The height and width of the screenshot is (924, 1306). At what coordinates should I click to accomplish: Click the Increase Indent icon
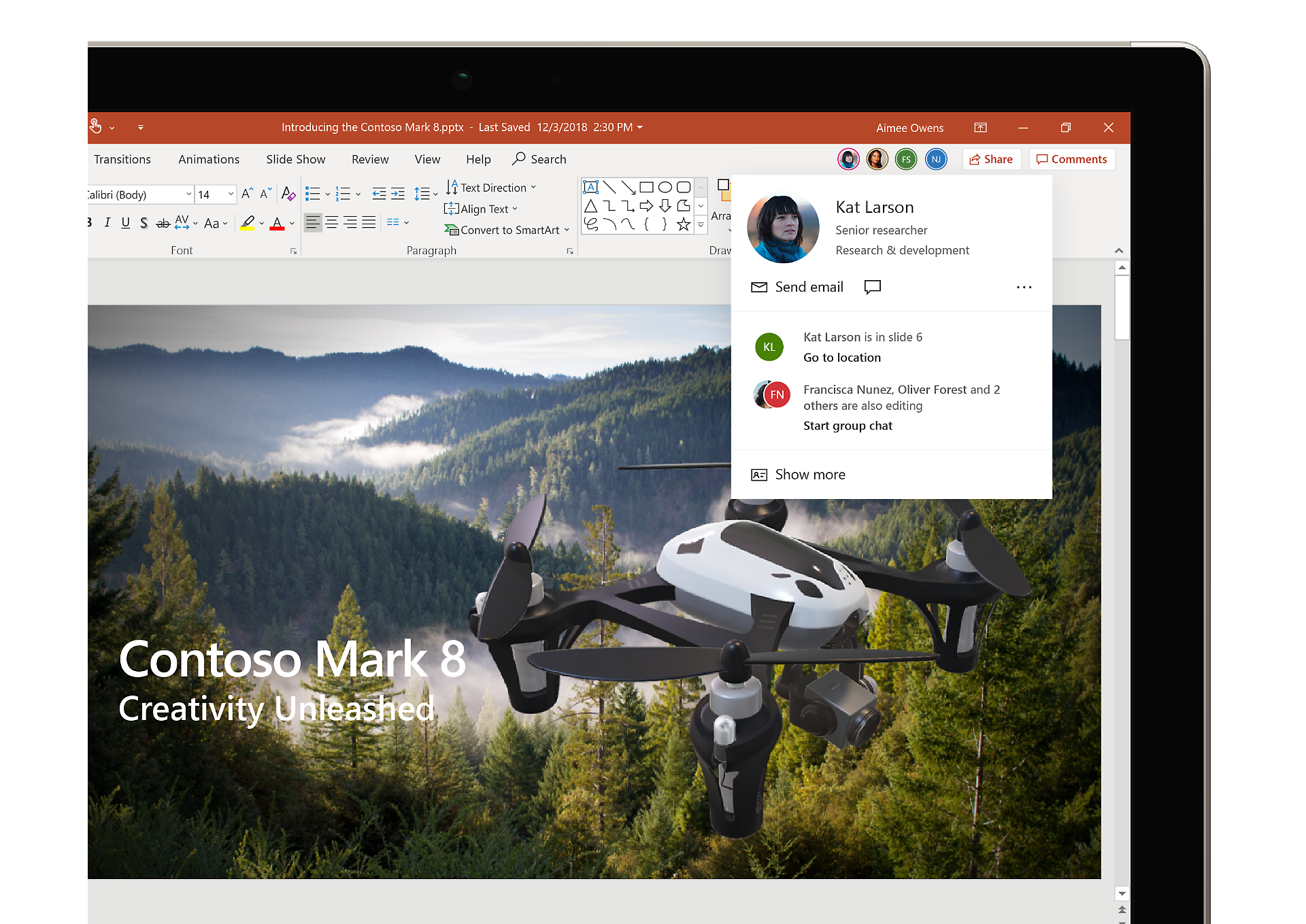[398, 194]
